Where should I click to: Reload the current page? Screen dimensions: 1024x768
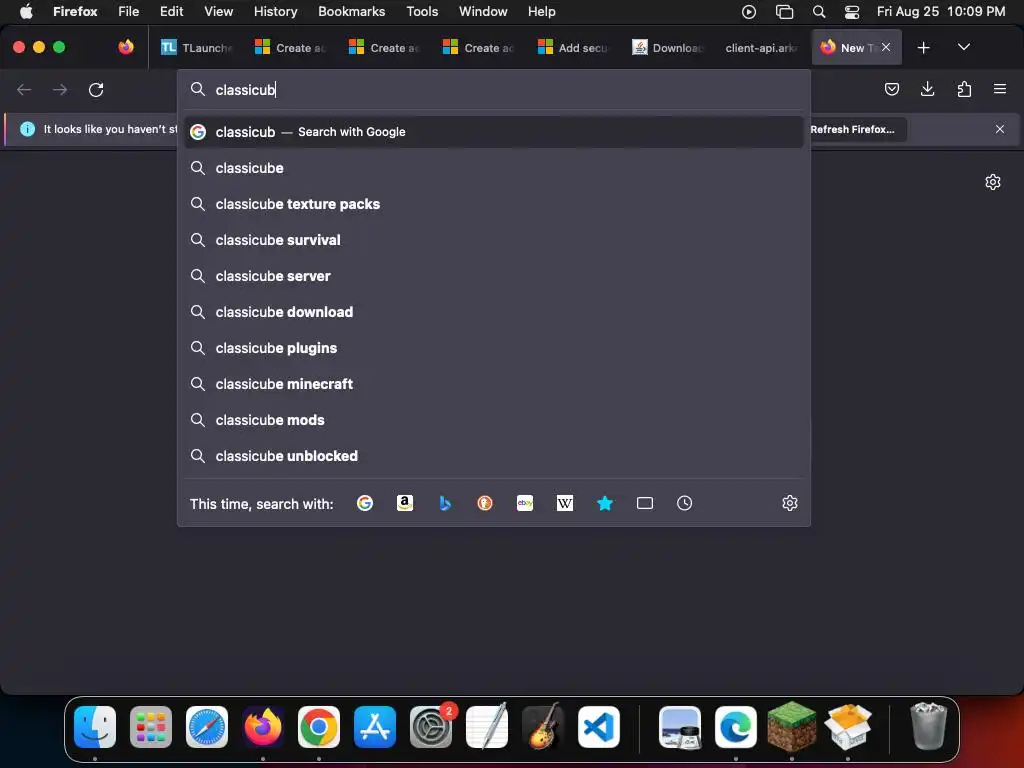pyautogui.click(x=96, y=89)
